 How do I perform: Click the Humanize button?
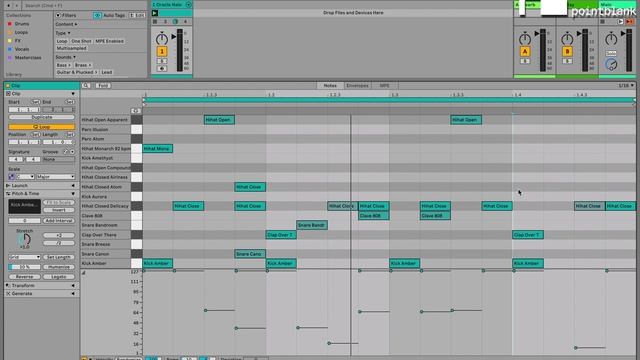tap(59, 267)
